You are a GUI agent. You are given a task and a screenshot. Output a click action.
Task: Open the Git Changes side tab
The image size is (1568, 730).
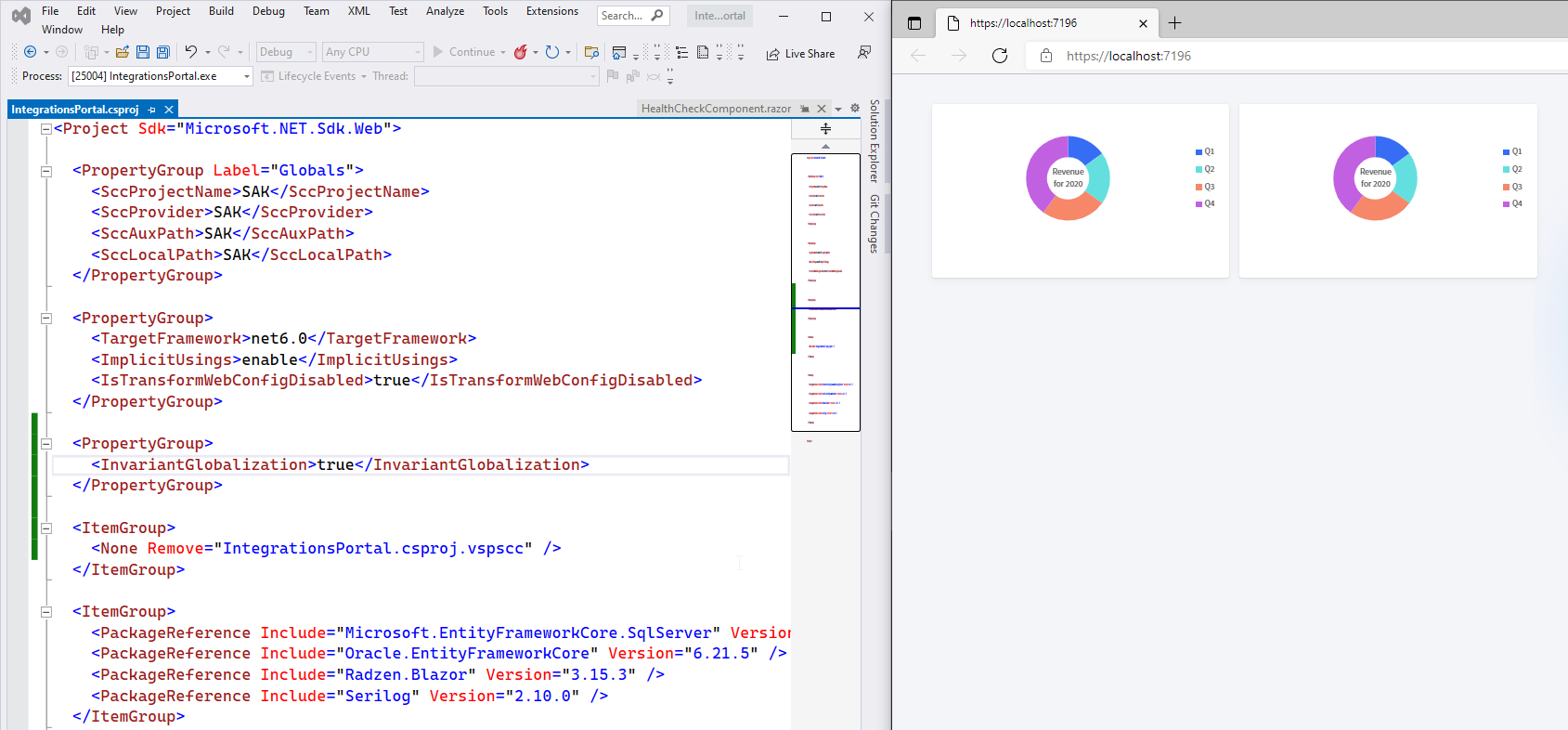click(x=875, y=224)
